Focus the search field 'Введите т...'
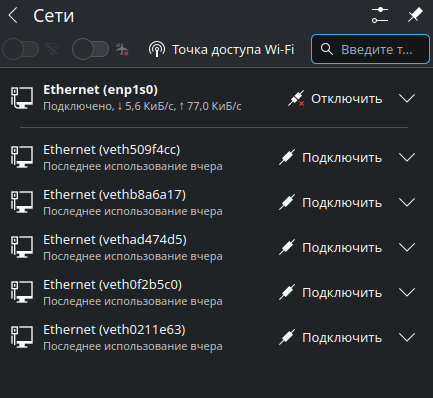Viewport: 433px width, 398px height. coord(370,49)
